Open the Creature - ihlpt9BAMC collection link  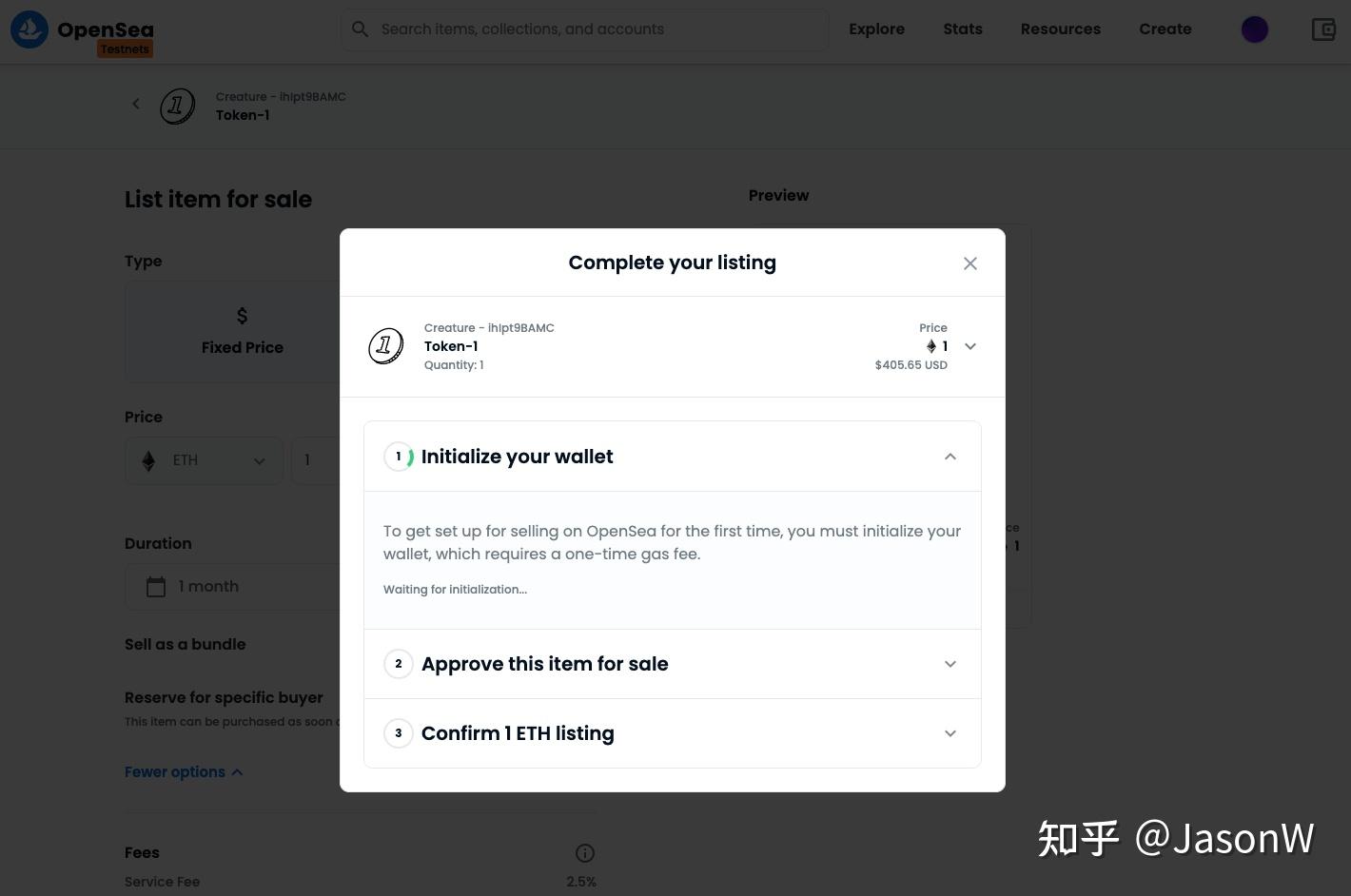(x=281, y=97)
